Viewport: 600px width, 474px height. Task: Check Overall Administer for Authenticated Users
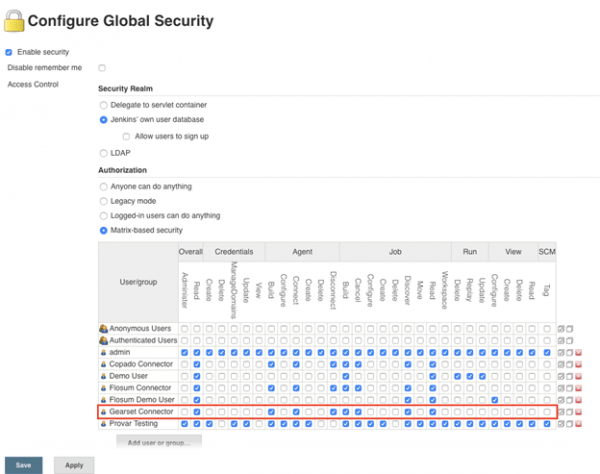(x=184, y=340)
